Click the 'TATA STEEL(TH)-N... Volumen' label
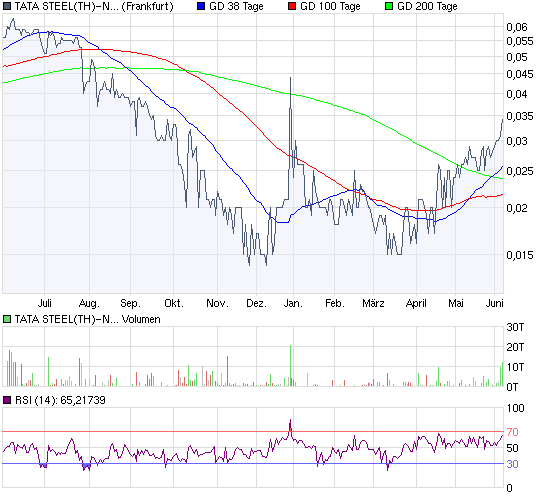Viewport: 545px width, 496px height. (x=88, y=319)
